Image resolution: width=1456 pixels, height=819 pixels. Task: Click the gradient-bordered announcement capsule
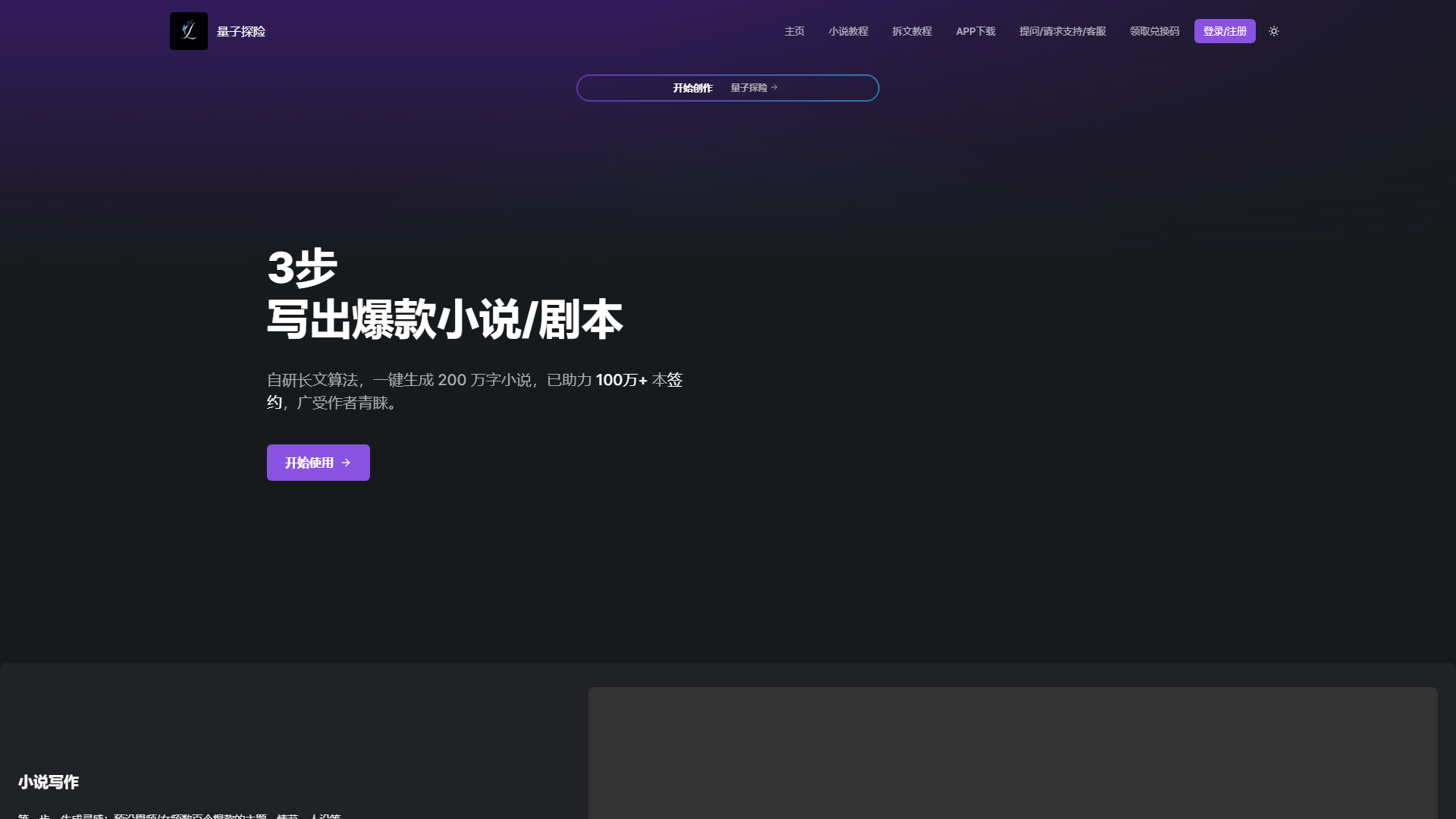click(728, 88)
